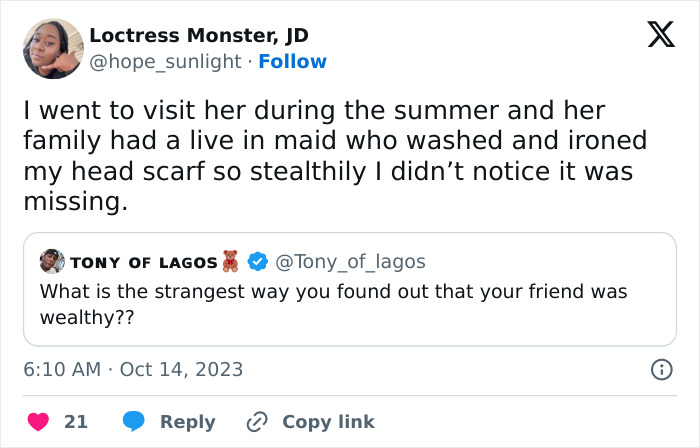Open the @hope_sunlight handle

165,62
